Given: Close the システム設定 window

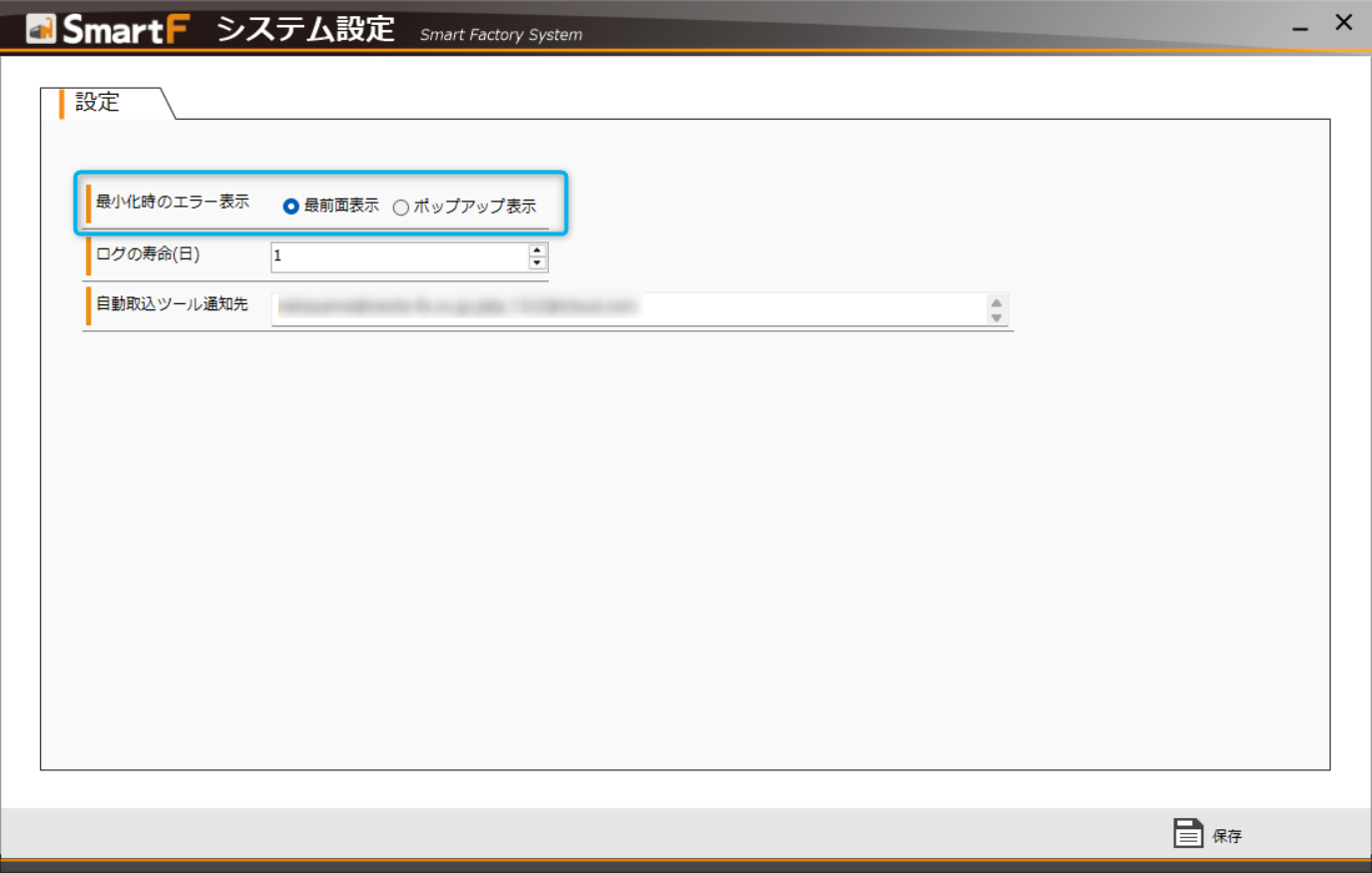Looking at the screenshot, I should (x=1344, y=23).
